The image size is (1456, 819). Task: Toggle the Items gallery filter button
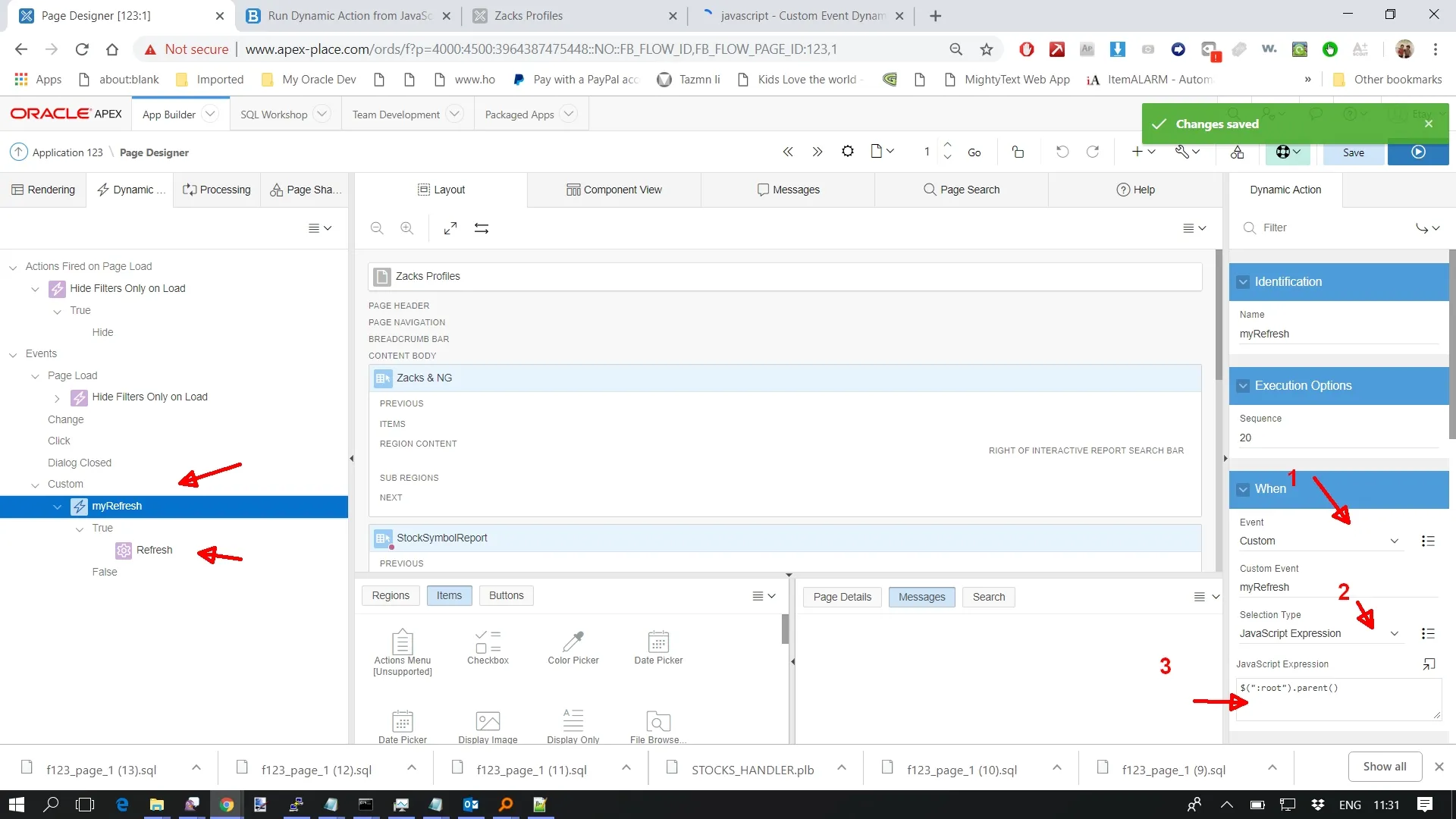449,596
